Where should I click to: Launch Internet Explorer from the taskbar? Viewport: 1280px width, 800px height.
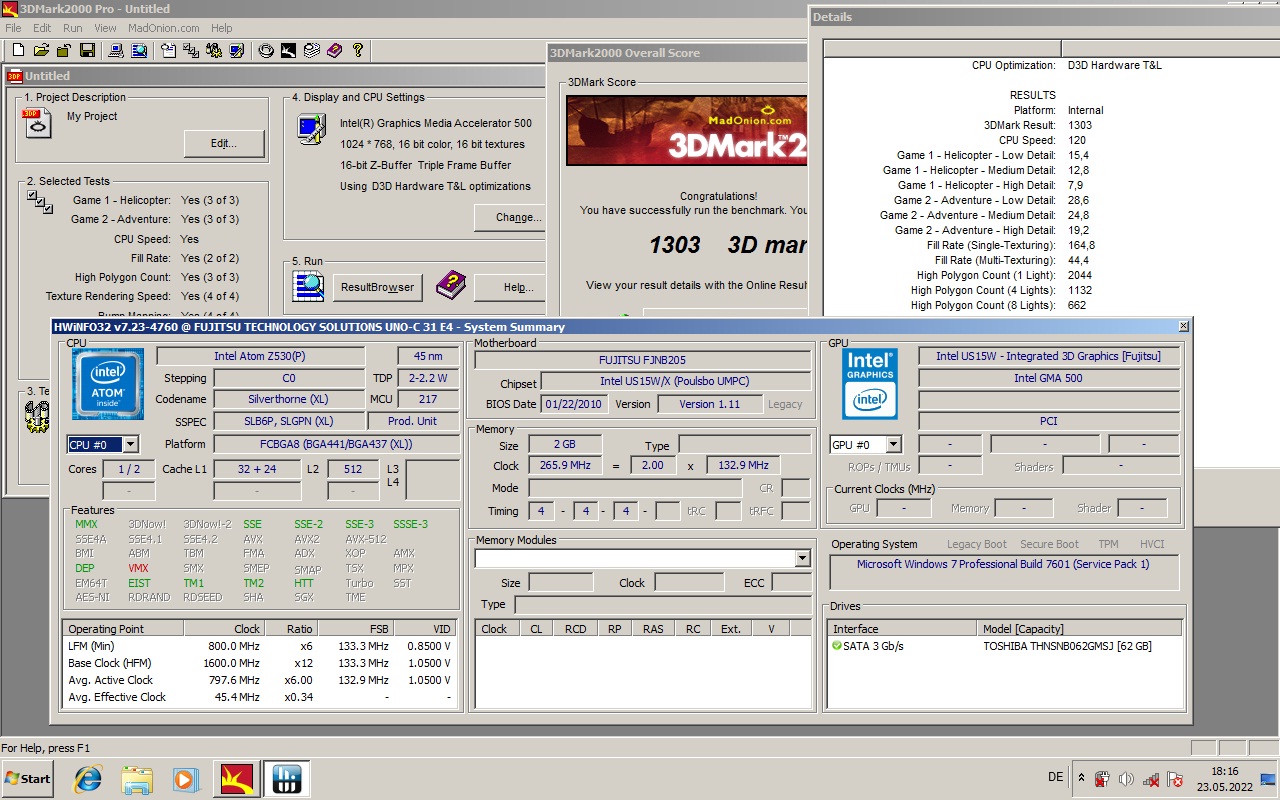click(x=88, y=779)
